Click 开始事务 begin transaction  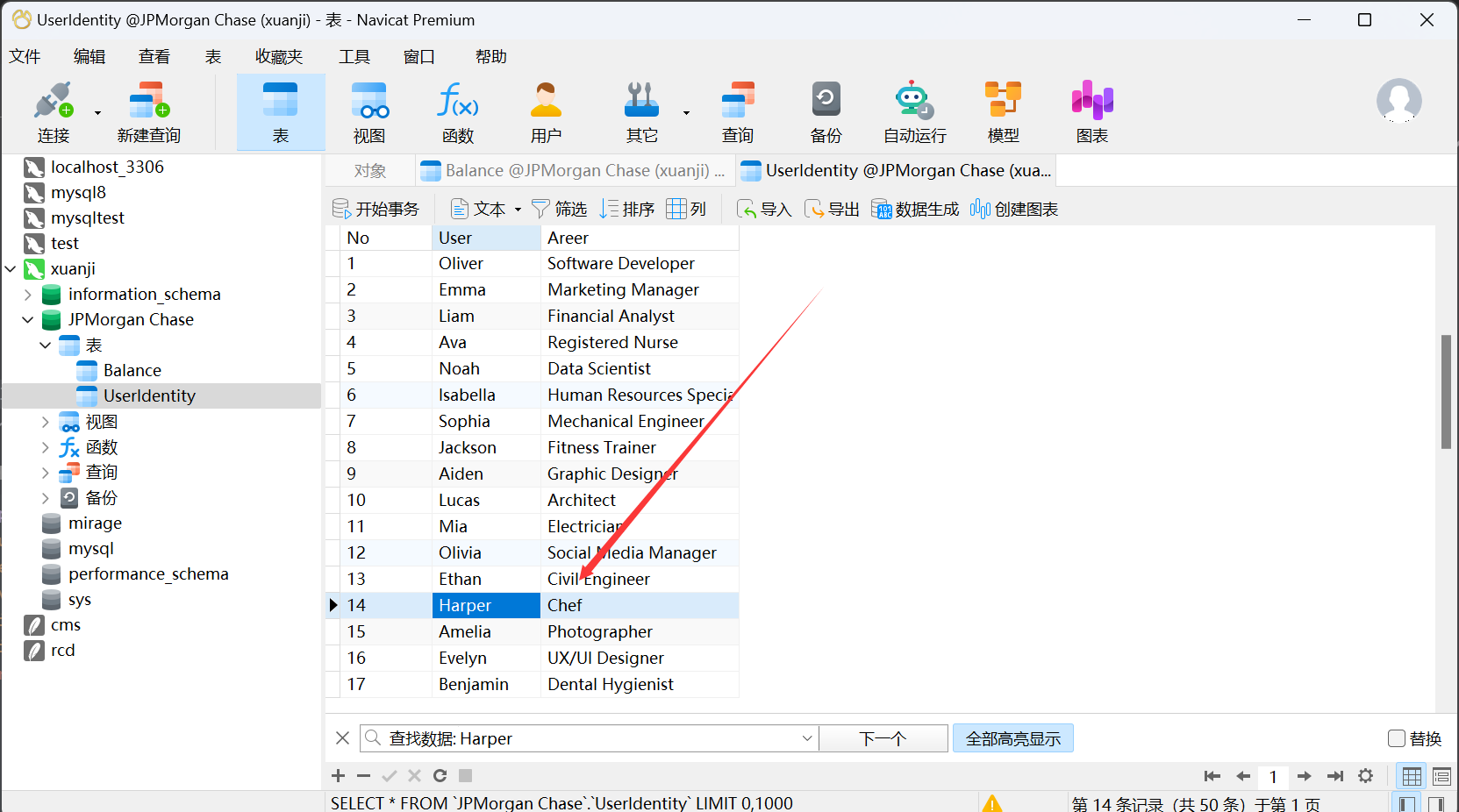pyautogui.click(x=375, y=209)
